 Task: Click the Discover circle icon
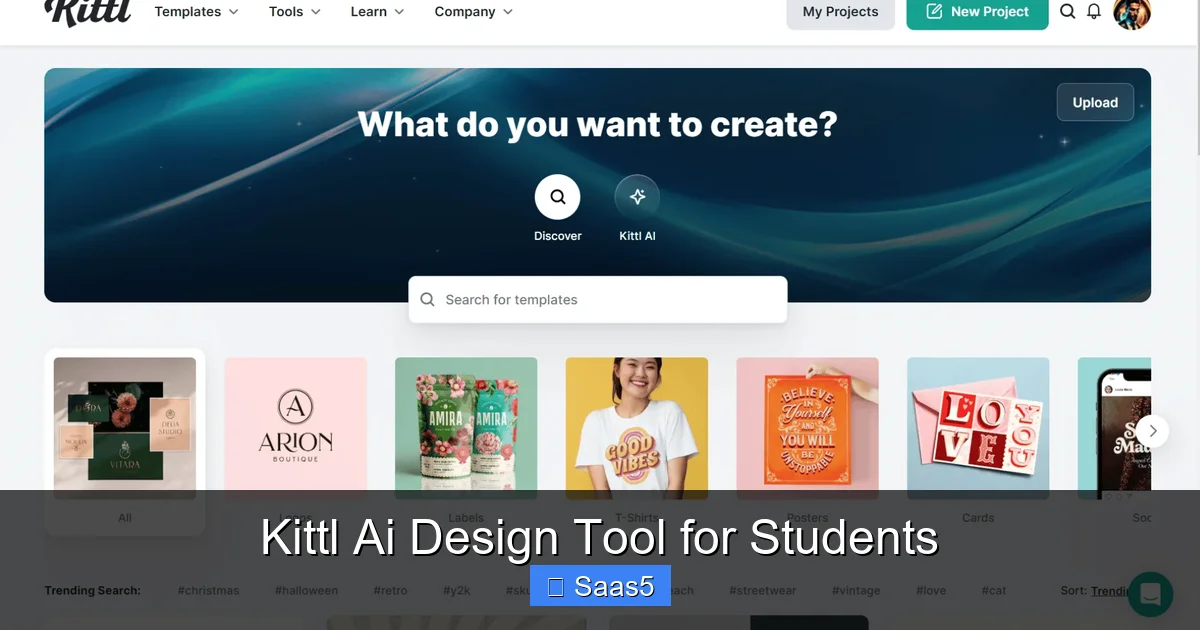[x=557, y=196]
